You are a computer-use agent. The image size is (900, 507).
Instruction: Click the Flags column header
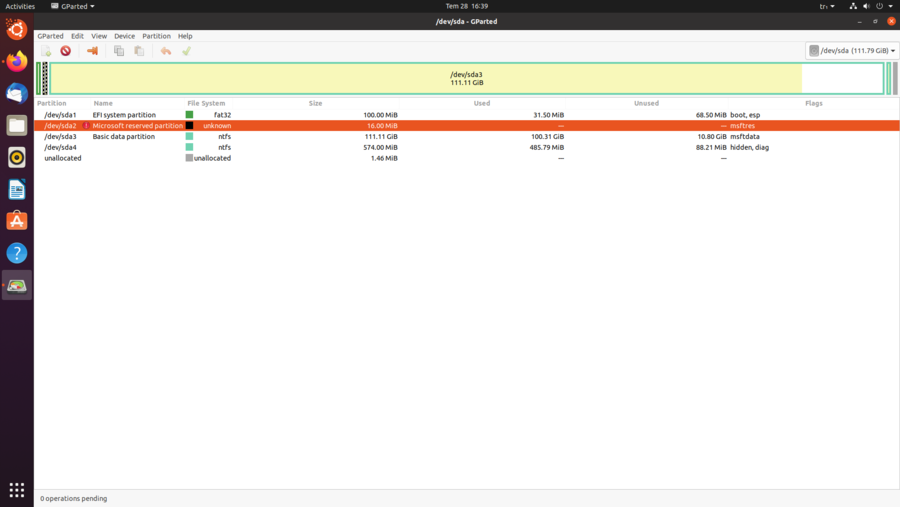click(814, 103)
